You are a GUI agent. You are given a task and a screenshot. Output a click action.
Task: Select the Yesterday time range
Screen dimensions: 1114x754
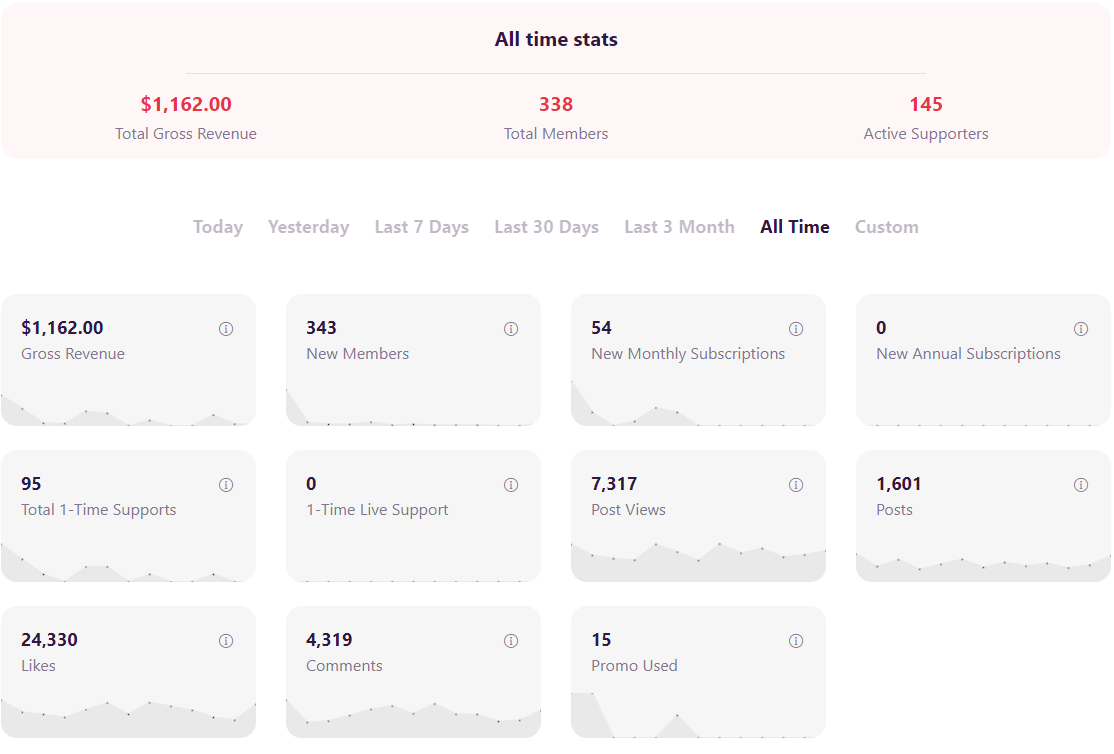point(308,227)
